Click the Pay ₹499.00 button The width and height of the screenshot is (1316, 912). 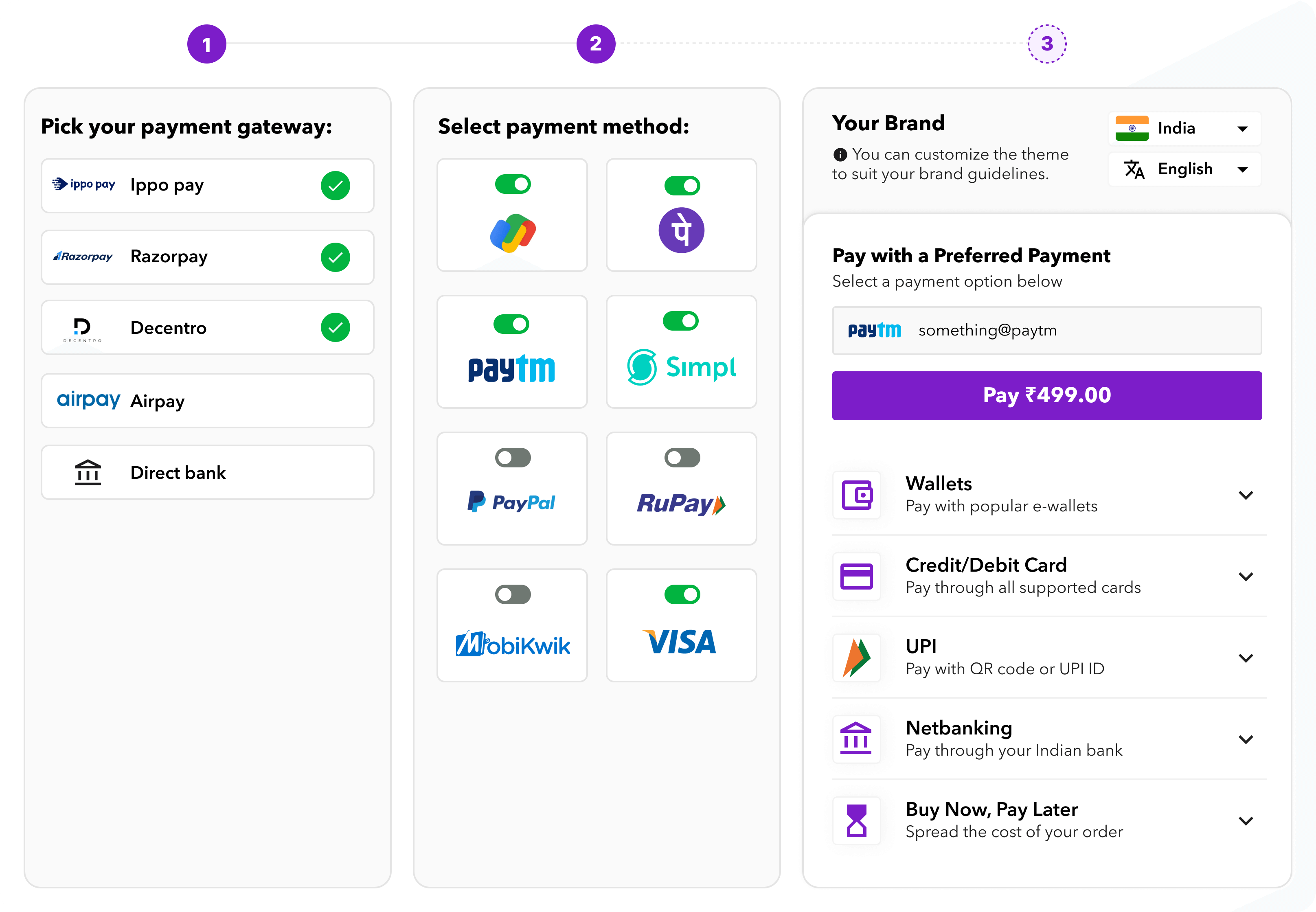1047,395
